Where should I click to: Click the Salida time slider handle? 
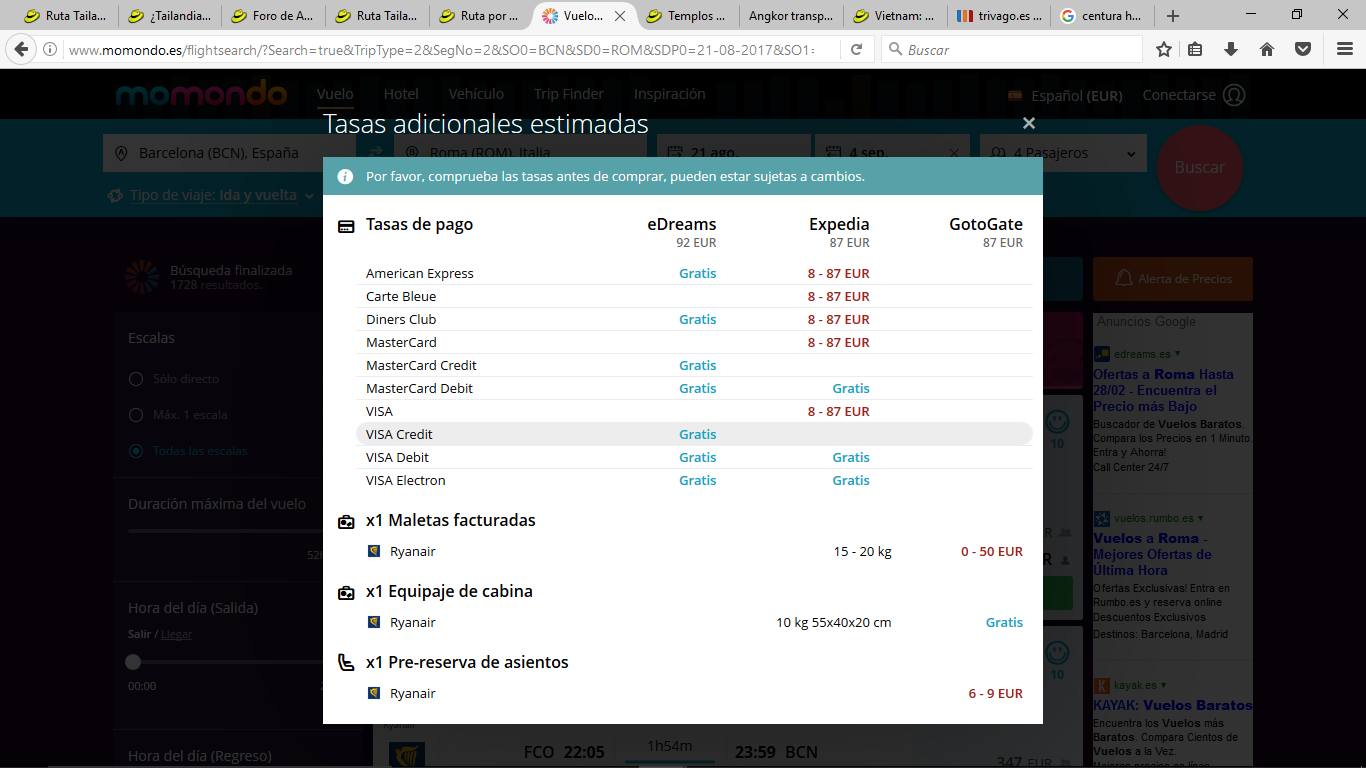(x=133, y=662)
